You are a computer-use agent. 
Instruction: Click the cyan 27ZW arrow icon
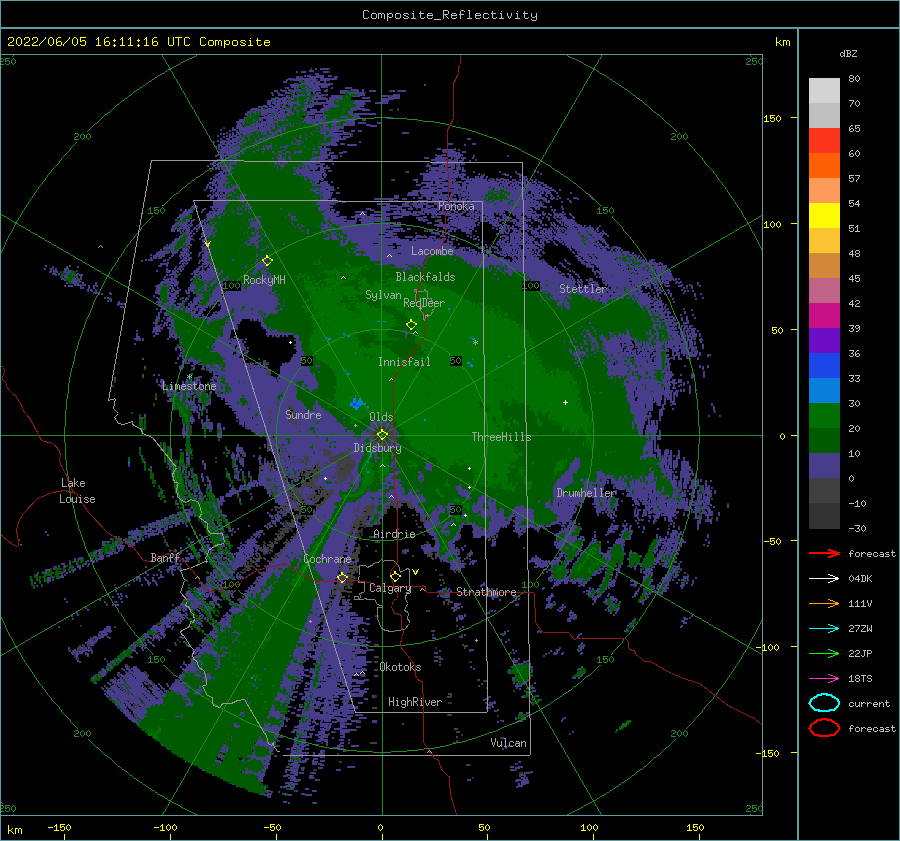click(x=824, y=629)
